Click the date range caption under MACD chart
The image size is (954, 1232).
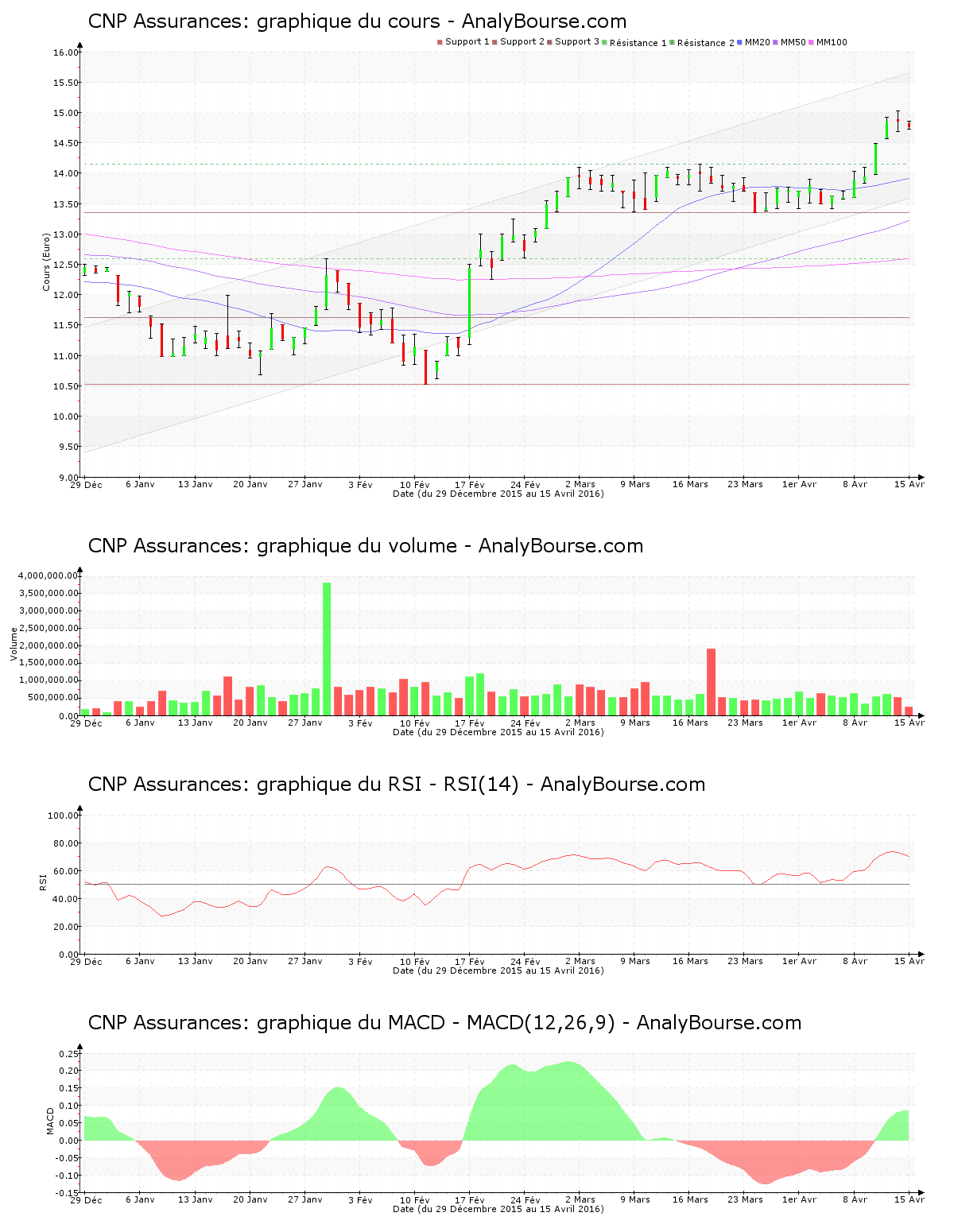[498, 1209]
